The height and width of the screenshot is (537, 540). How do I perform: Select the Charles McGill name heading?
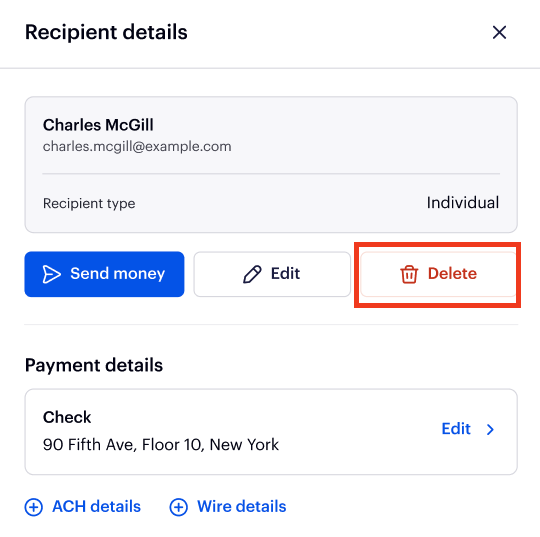98,125
